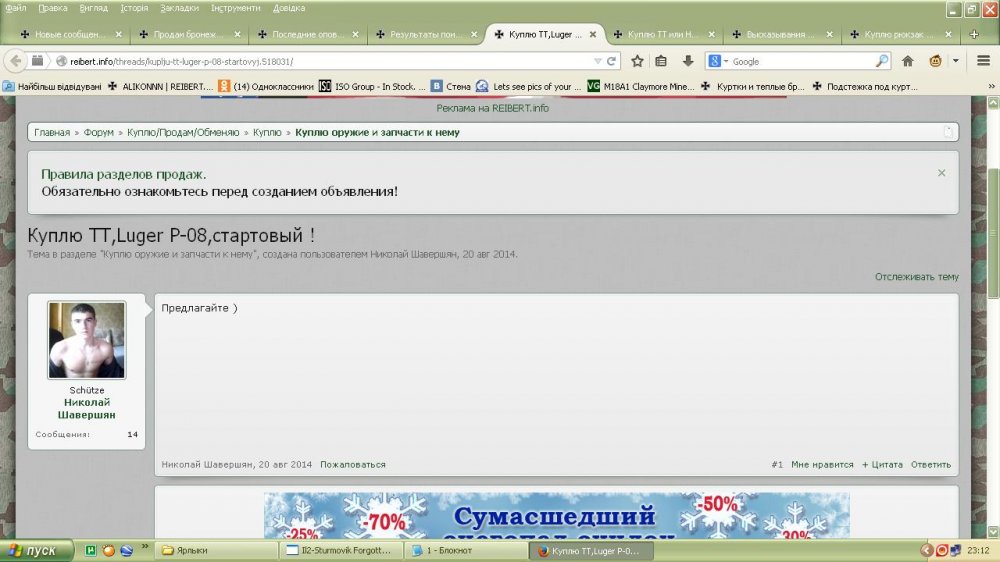The image size is (1000, 562).
Task: Open 'Найбільш відвідувані' bookmark folder
Action: [52, 86]
